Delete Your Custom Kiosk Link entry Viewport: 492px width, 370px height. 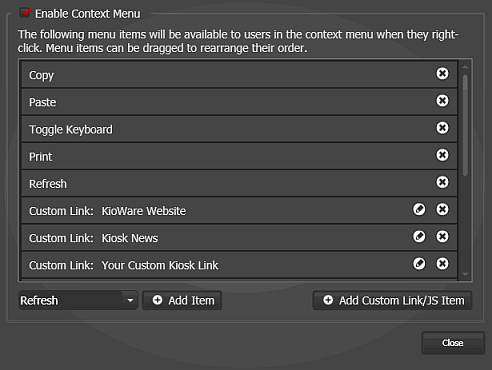[x=442, y=264]
